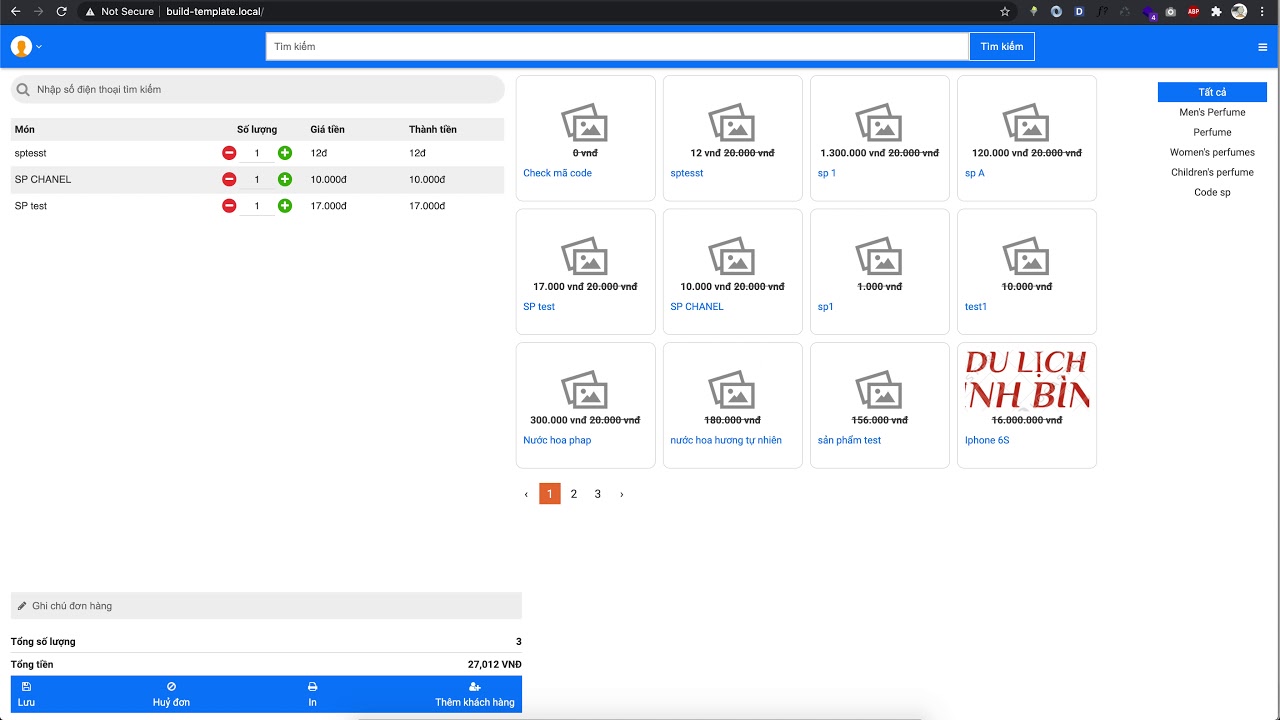The width and height of the screenshot is (1280, 720).
Task: Filter by Men's Perfume category
Action: [1212, 112]
